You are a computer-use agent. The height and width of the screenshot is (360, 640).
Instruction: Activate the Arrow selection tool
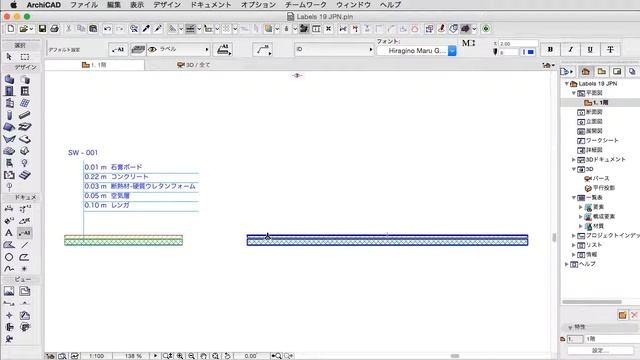pyautogui.click(x=9, y=56)
